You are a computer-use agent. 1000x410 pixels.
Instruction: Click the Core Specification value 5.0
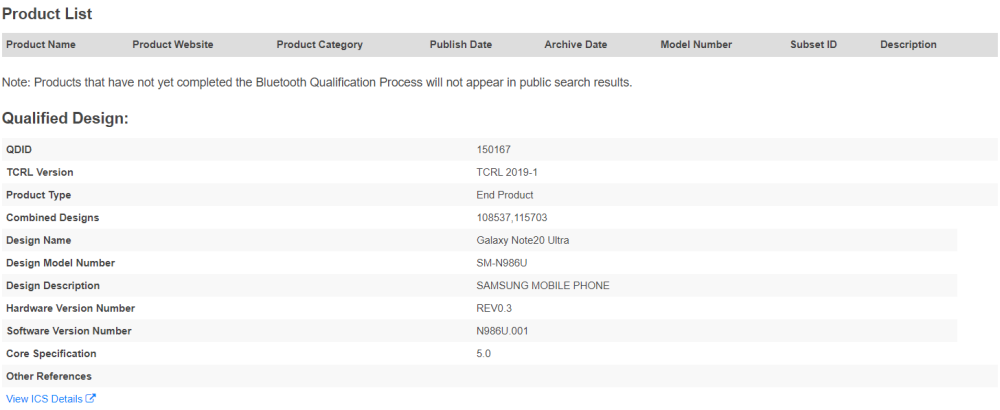point(484,353)
